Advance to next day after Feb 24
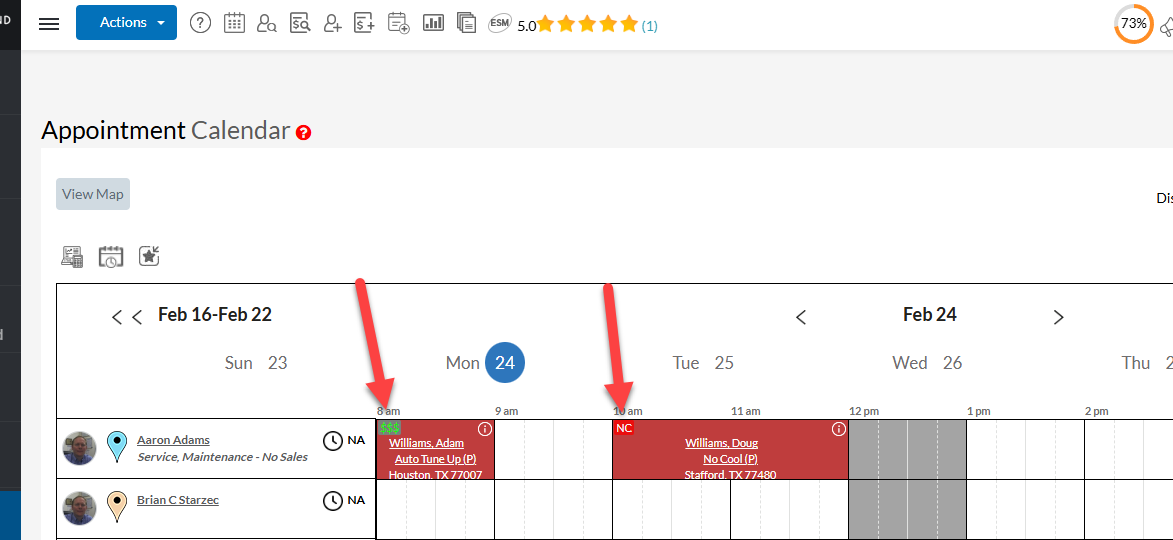Image resolution: width=1173 pixels, height=540 pixels. pos(1058,317)
